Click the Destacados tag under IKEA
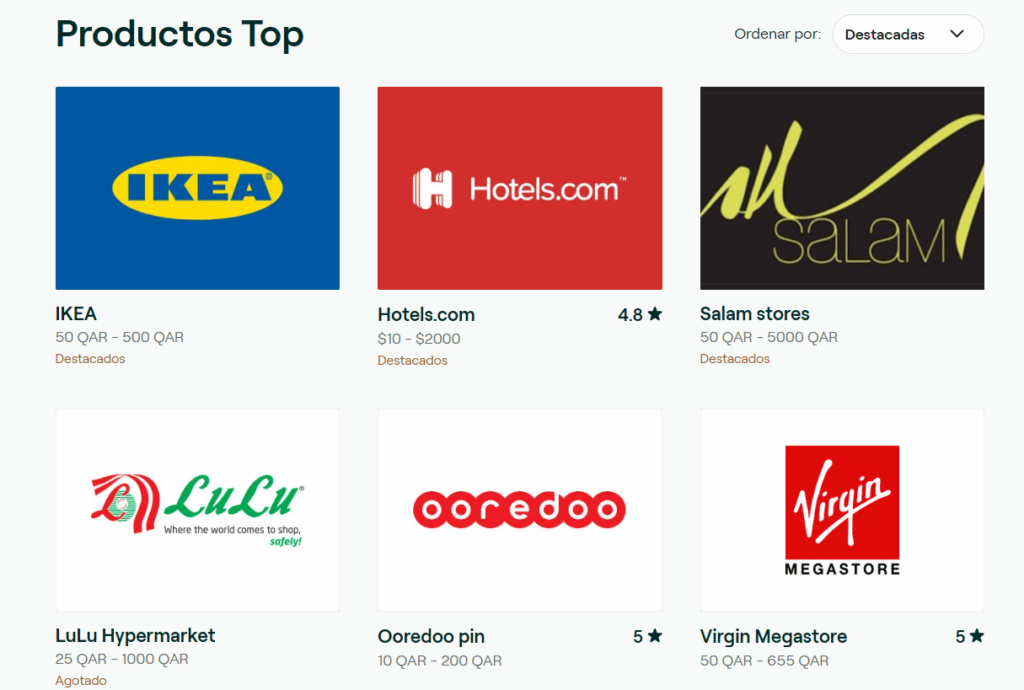The height and width of the screenshot is (690, 1024). [x=90, y=358]
